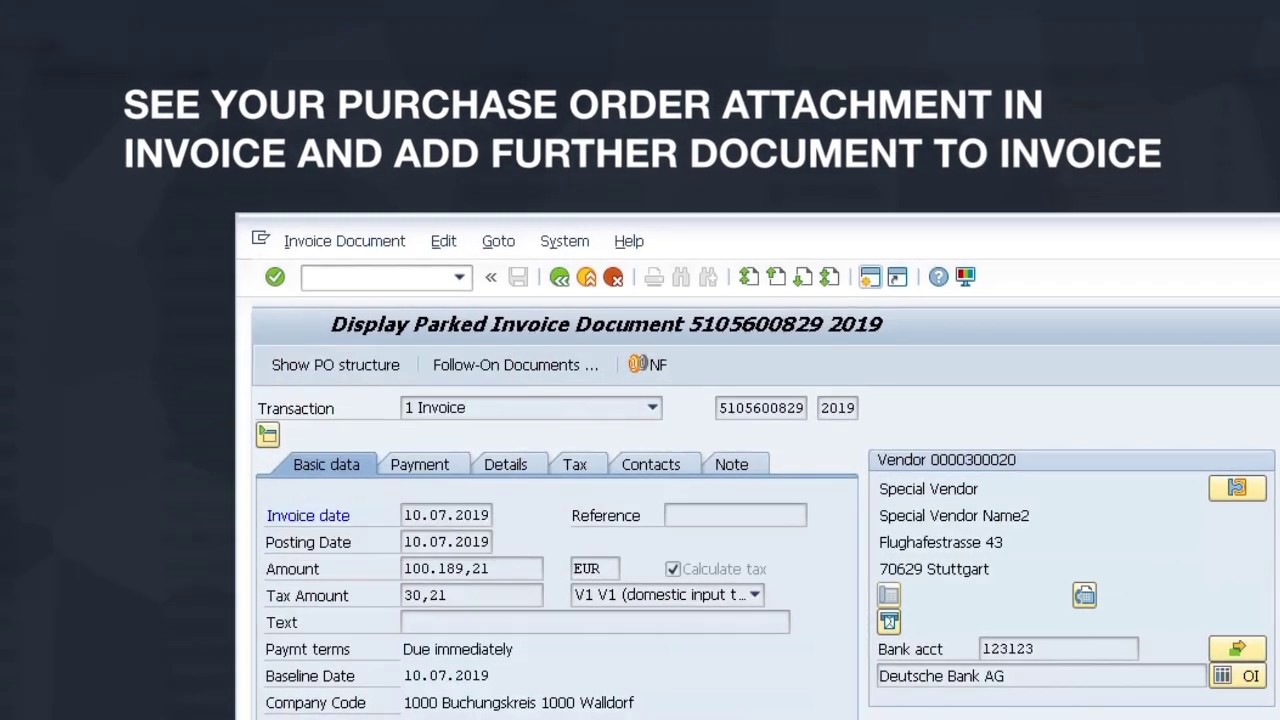Click the Tax Amount field showing 30,21

(471, 595)
